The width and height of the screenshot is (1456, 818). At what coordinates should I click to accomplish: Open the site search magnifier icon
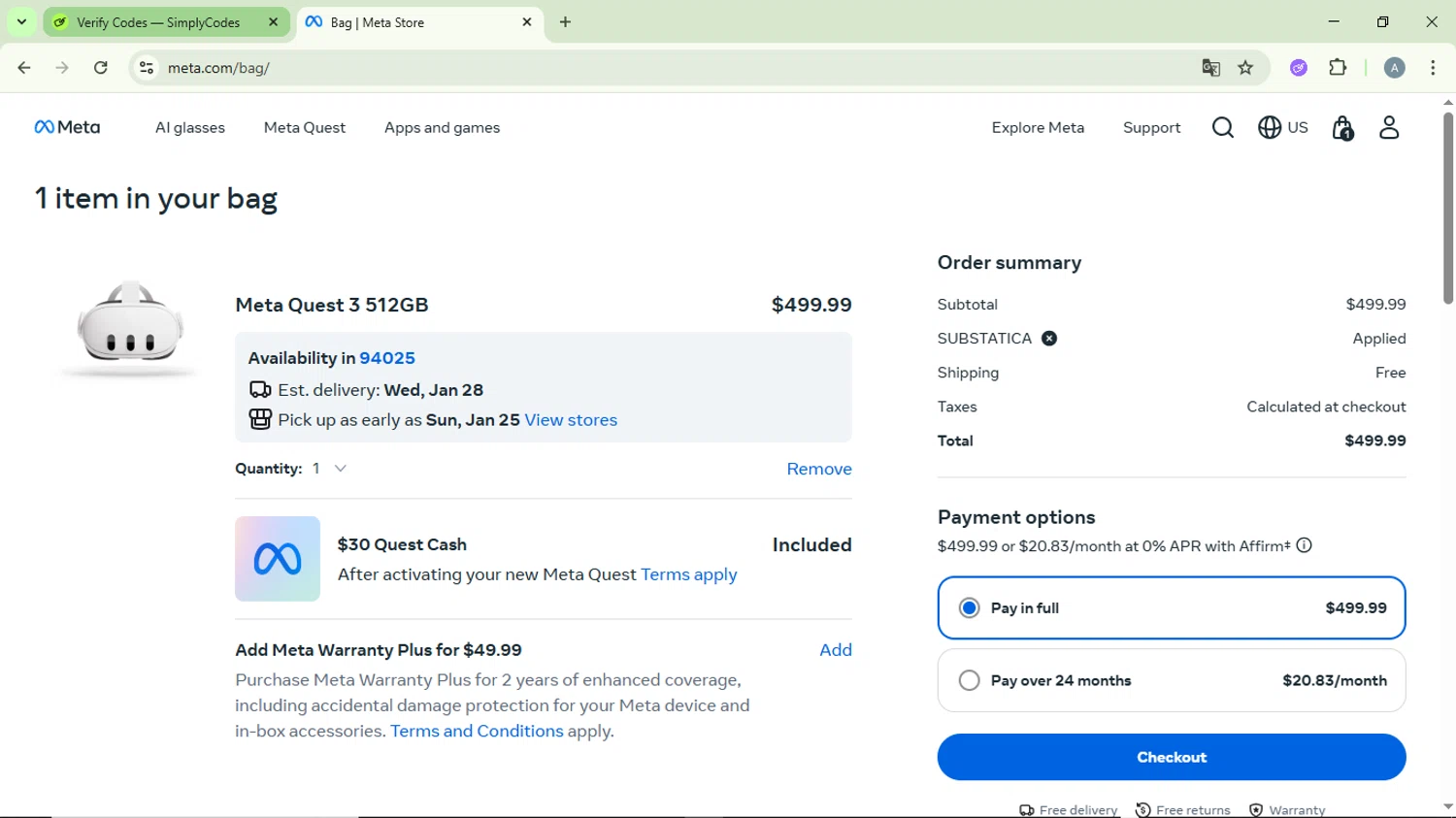(1222, 128)
